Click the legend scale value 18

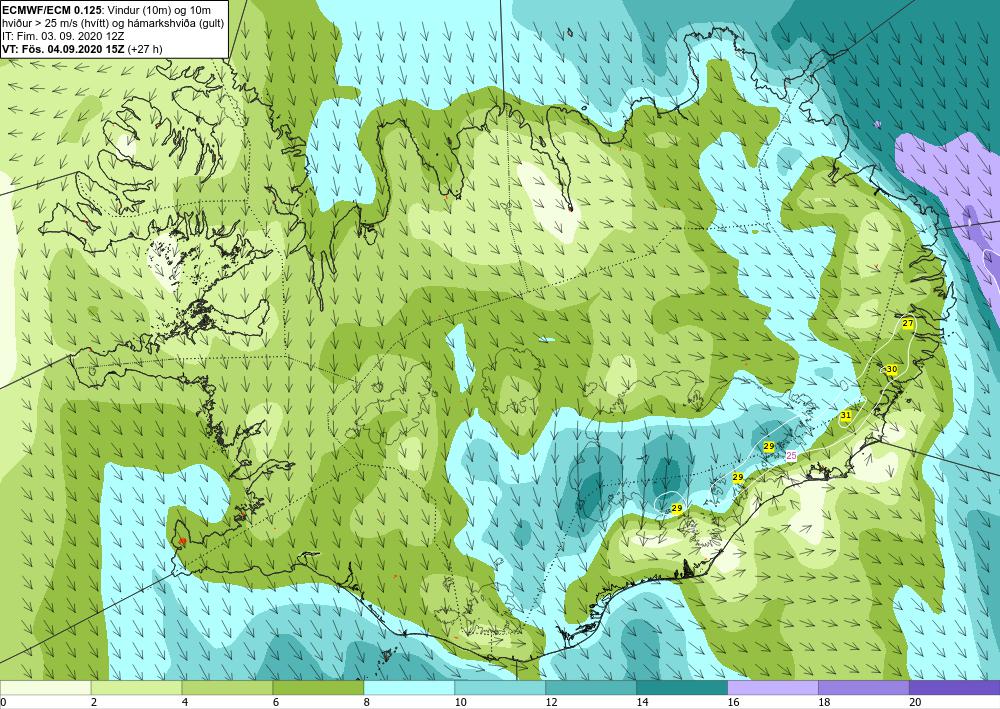[x=825, y=702]
